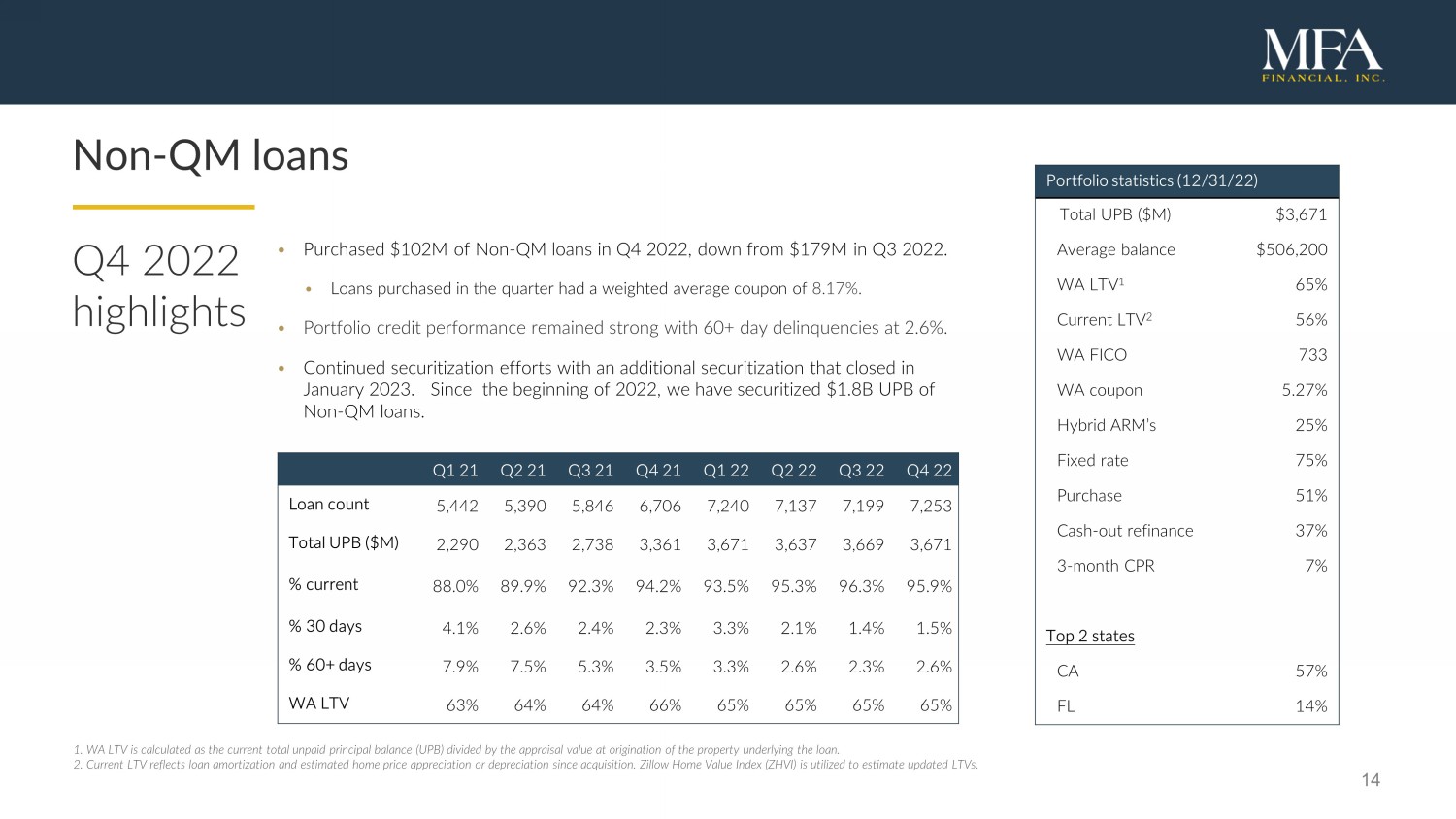Click the 3-month CPR label
Image resolution: width=1456 pixels, height=819 pixels.
pyautogui.click(x=1106, y=566)
